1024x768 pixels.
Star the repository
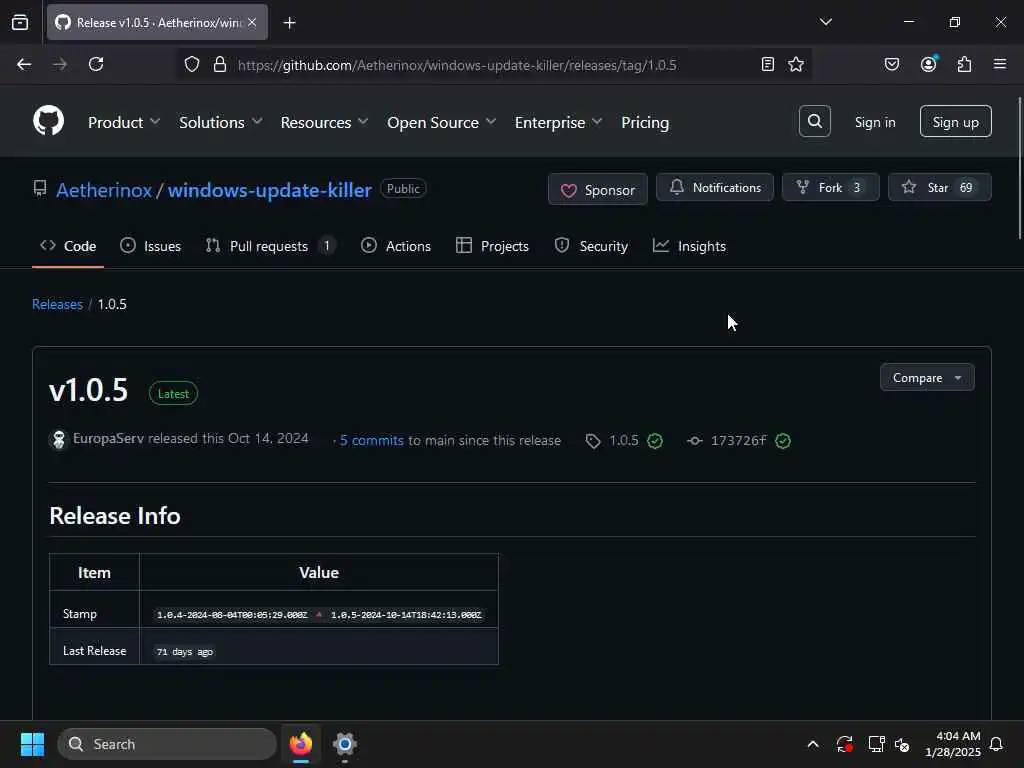940,187
